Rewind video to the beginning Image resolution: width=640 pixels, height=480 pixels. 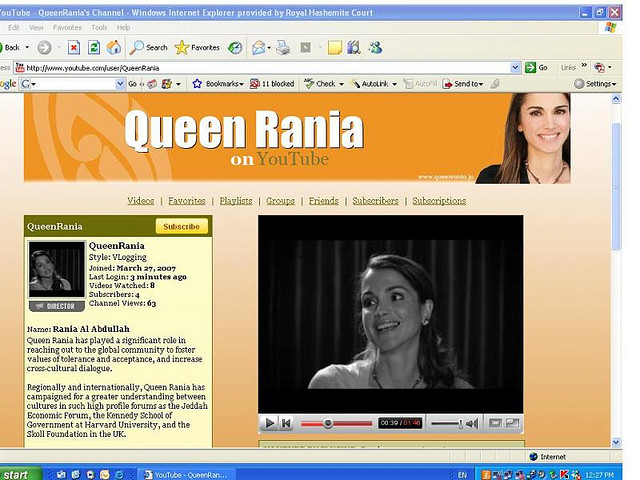tap(286, 424)
